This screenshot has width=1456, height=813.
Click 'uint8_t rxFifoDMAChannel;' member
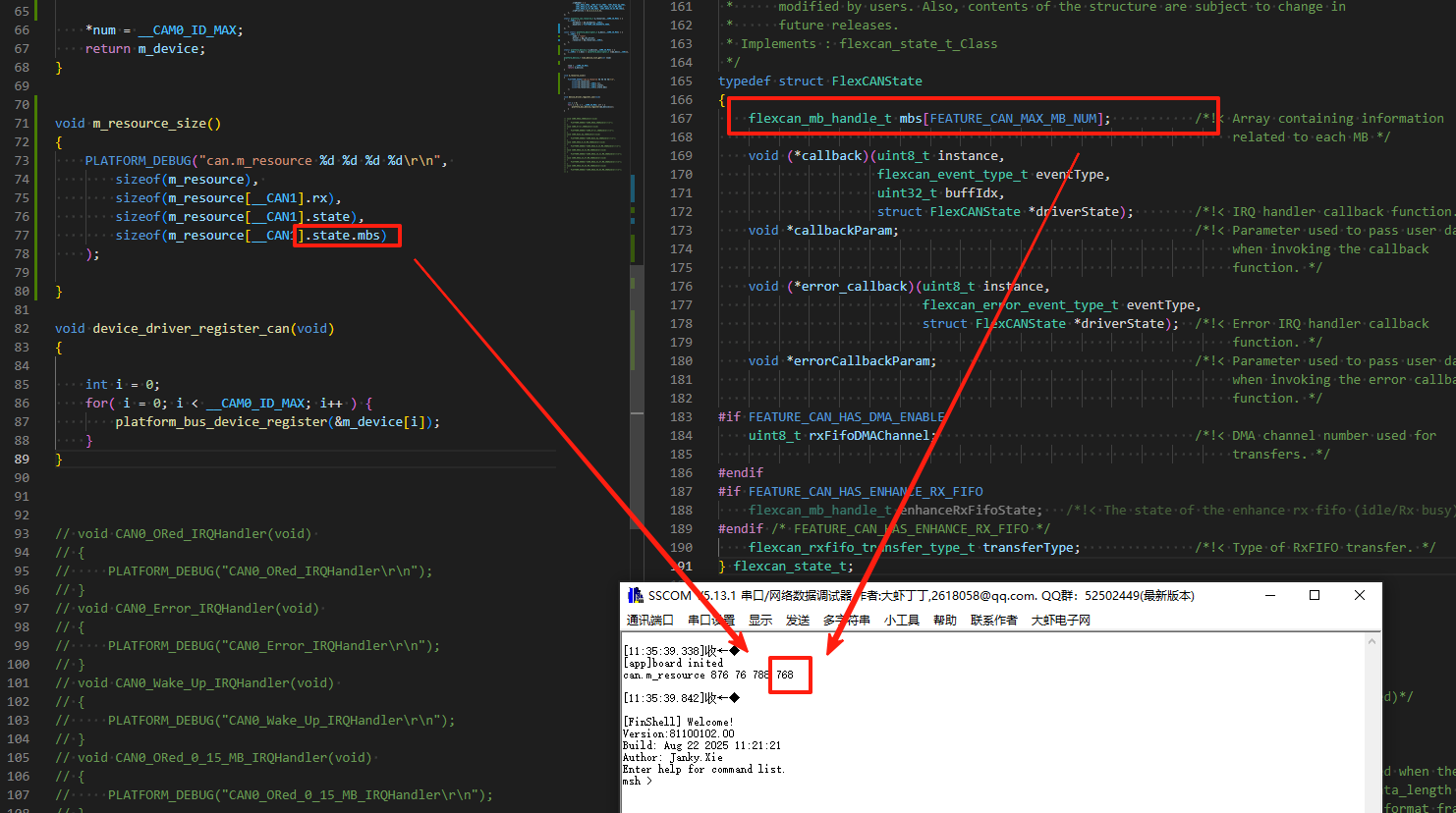(843, 435)
